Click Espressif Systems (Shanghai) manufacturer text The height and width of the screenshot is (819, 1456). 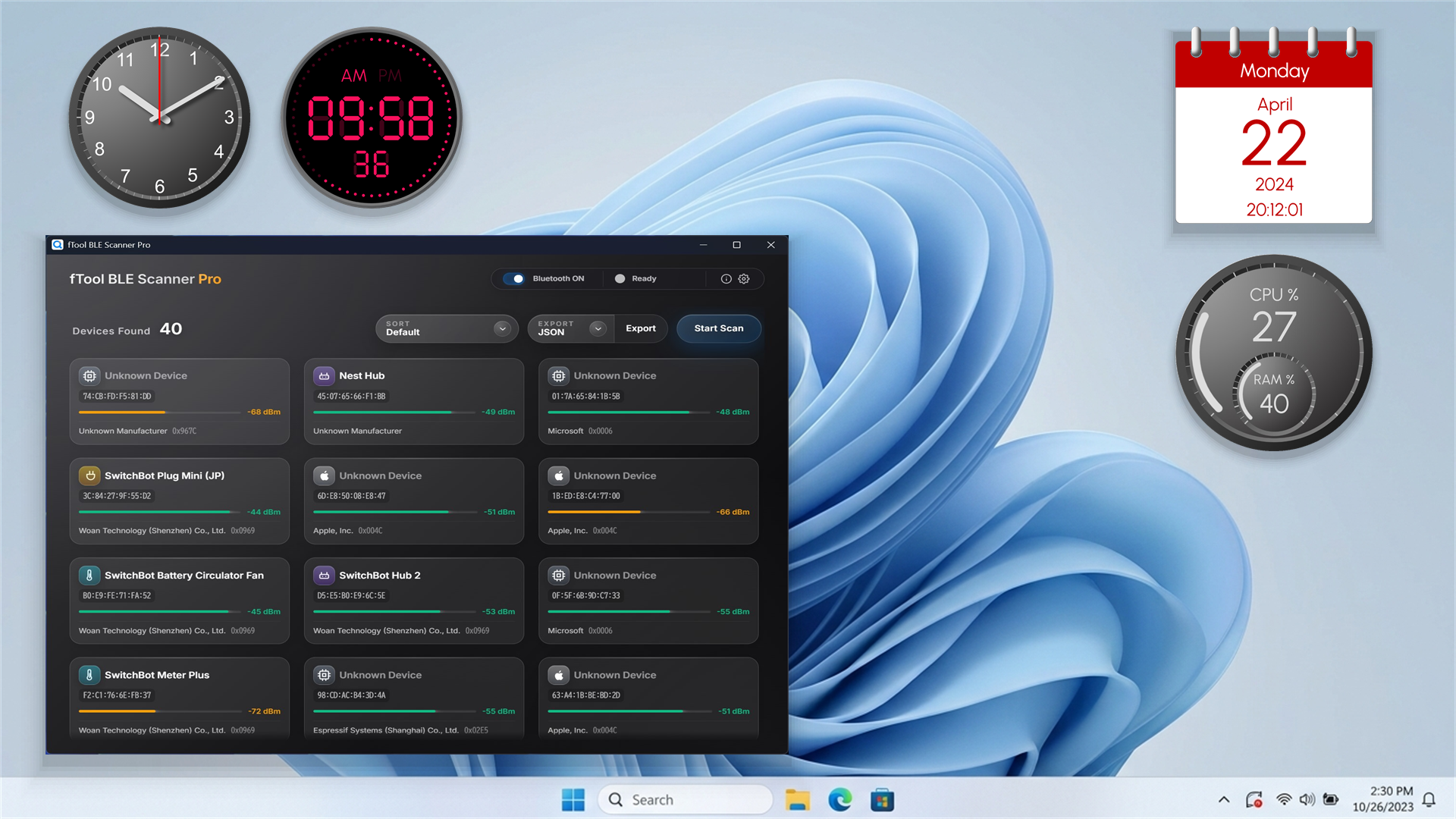point(386,730)
